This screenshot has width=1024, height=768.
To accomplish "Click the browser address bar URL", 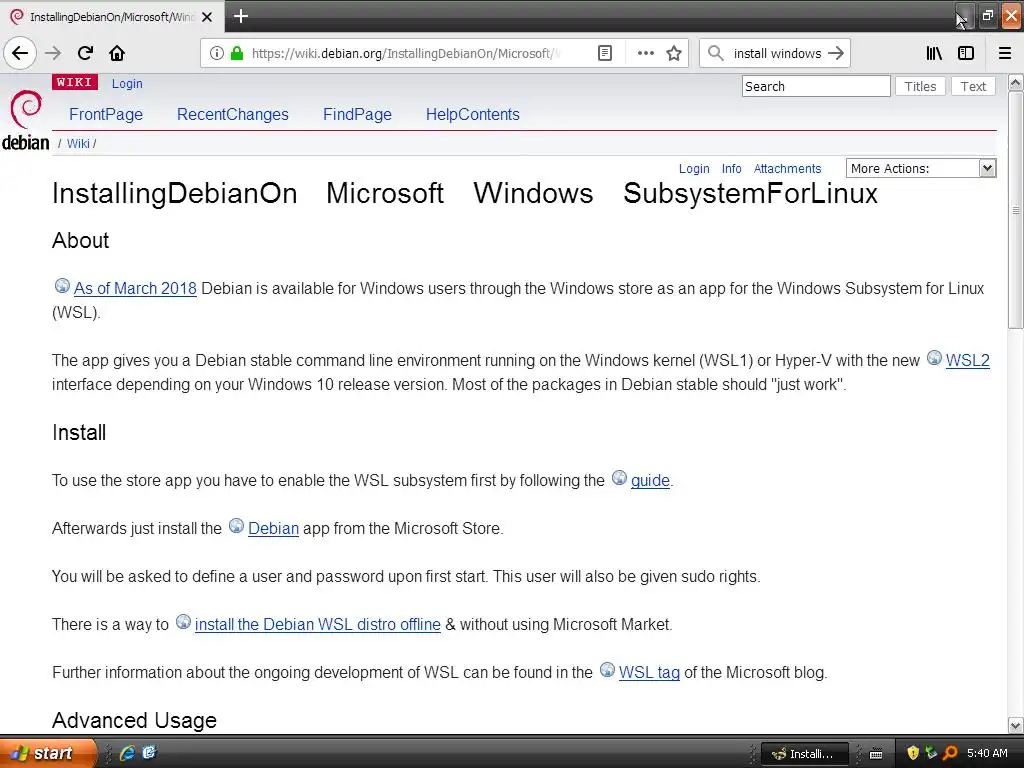I will point(406,53).
